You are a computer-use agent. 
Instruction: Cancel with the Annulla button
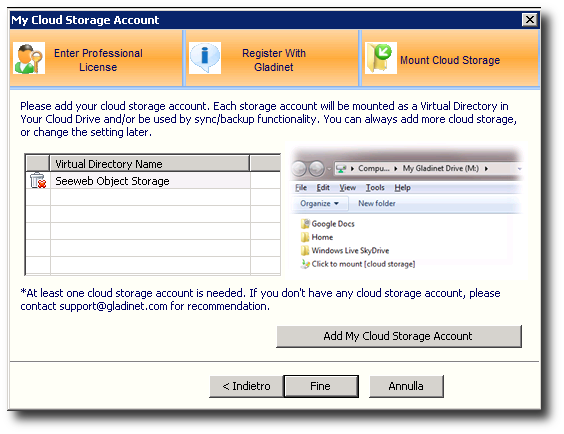pyautogui.click(x=406, y=386)
